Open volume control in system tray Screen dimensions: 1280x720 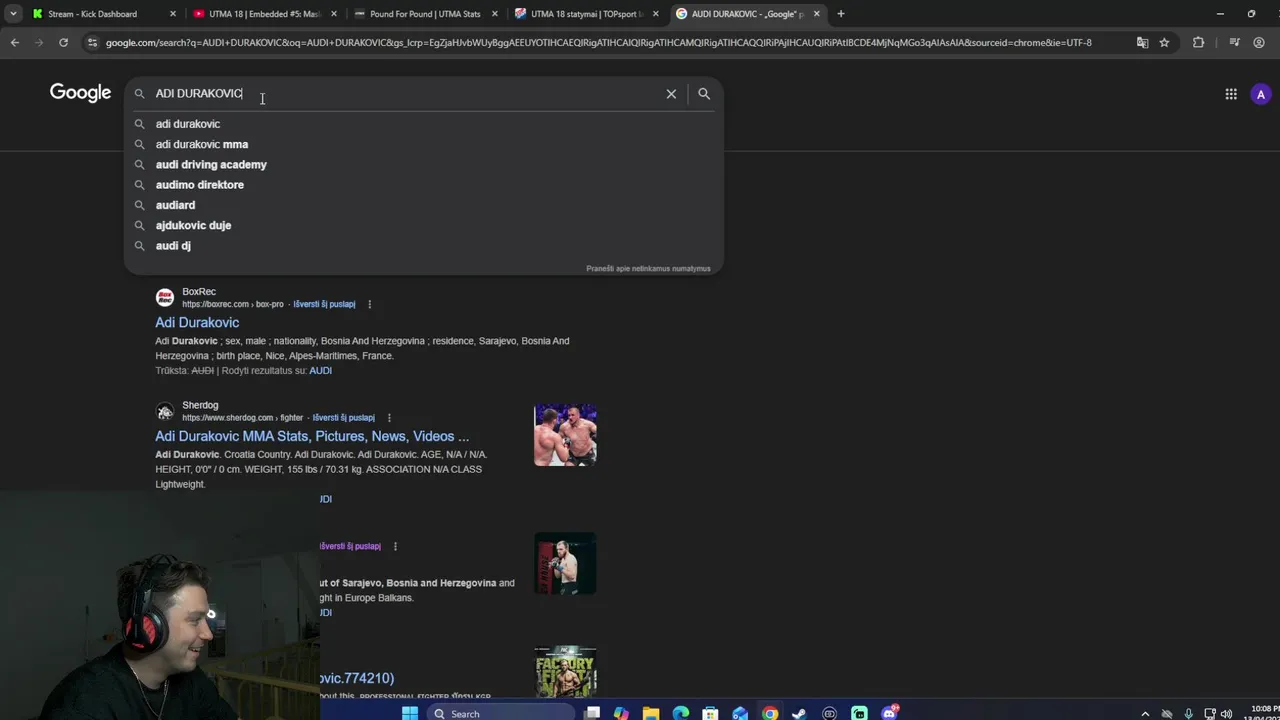point(1226,713)
